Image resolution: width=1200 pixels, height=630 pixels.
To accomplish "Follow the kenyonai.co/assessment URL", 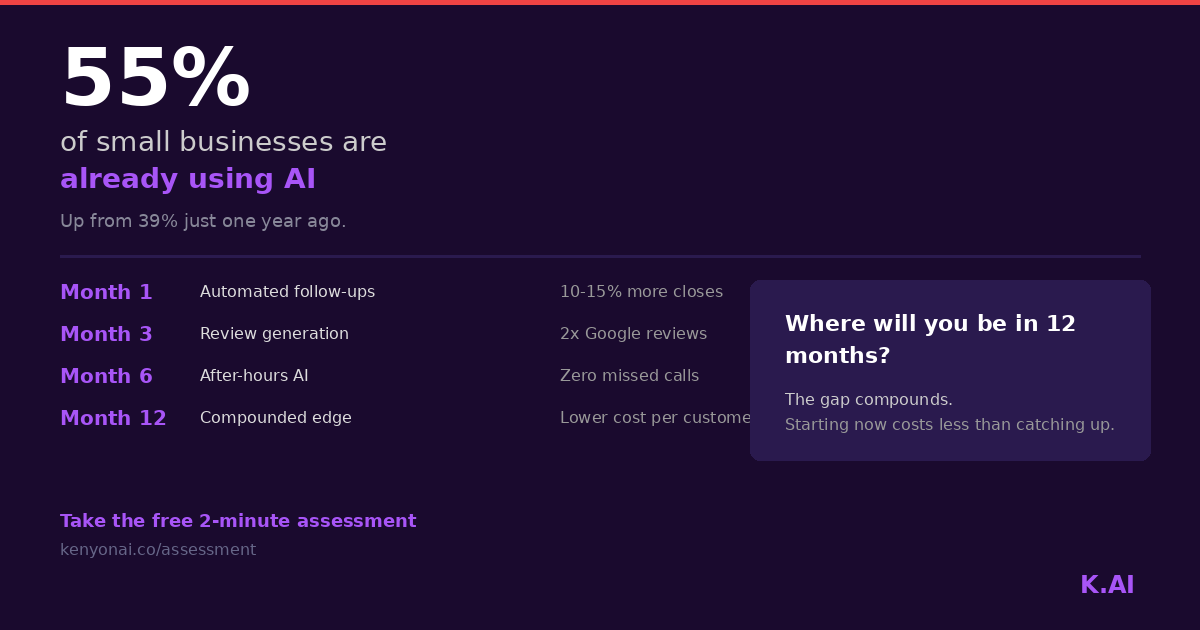I will pyautogui.click(x=158, y=550).
